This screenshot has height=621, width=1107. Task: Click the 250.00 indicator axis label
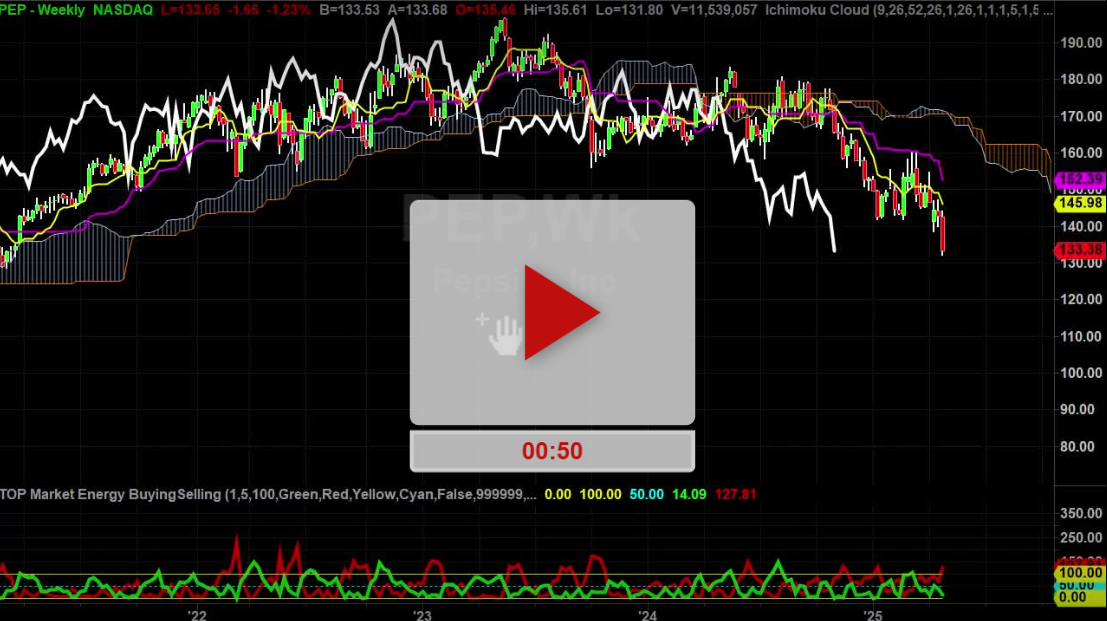tap(1081, 537)
